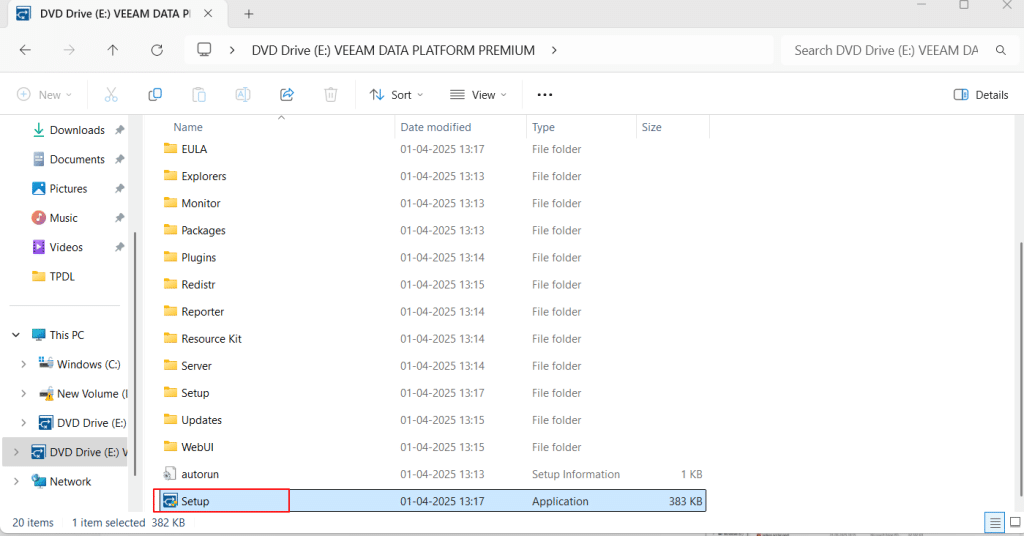The height and width of the screenshot is (536, 1024).
Task: Add a new tab with plus icon
Action: pos(249,14)
